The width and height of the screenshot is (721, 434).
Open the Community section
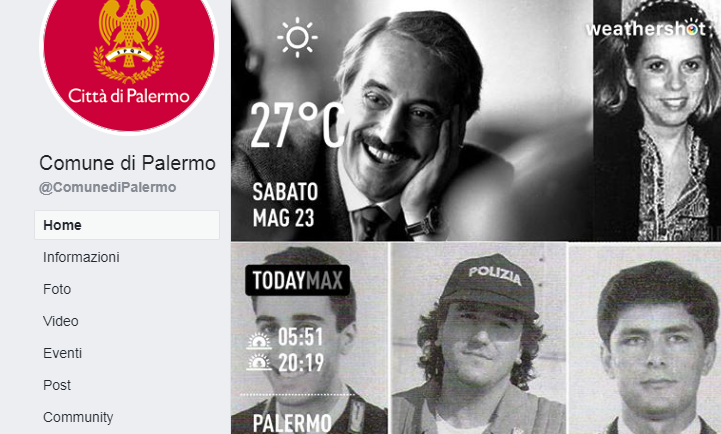point(78,417)
